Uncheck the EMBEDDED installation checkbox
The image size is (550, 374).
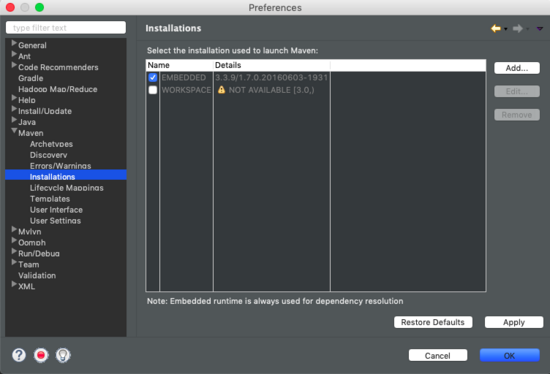(153, 78)
